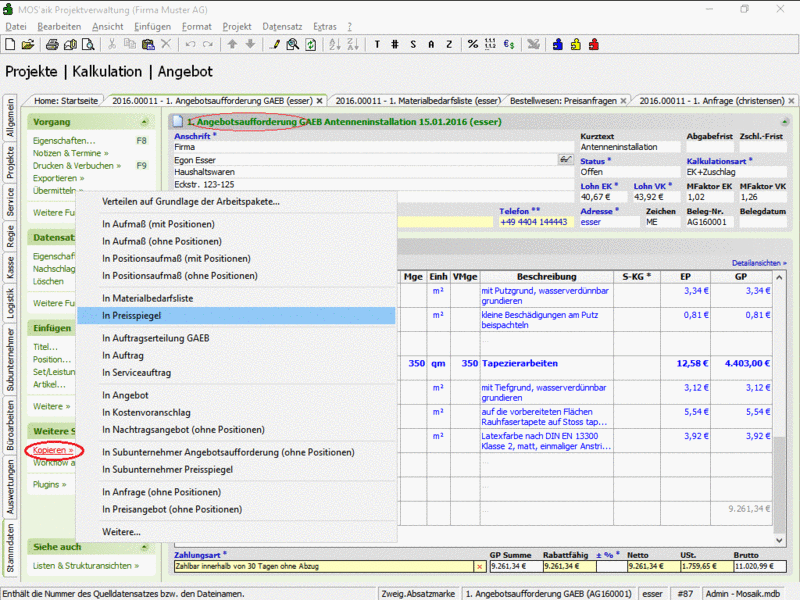Open the Kopieren submenu link
The image size is (800, 600).
53,450
